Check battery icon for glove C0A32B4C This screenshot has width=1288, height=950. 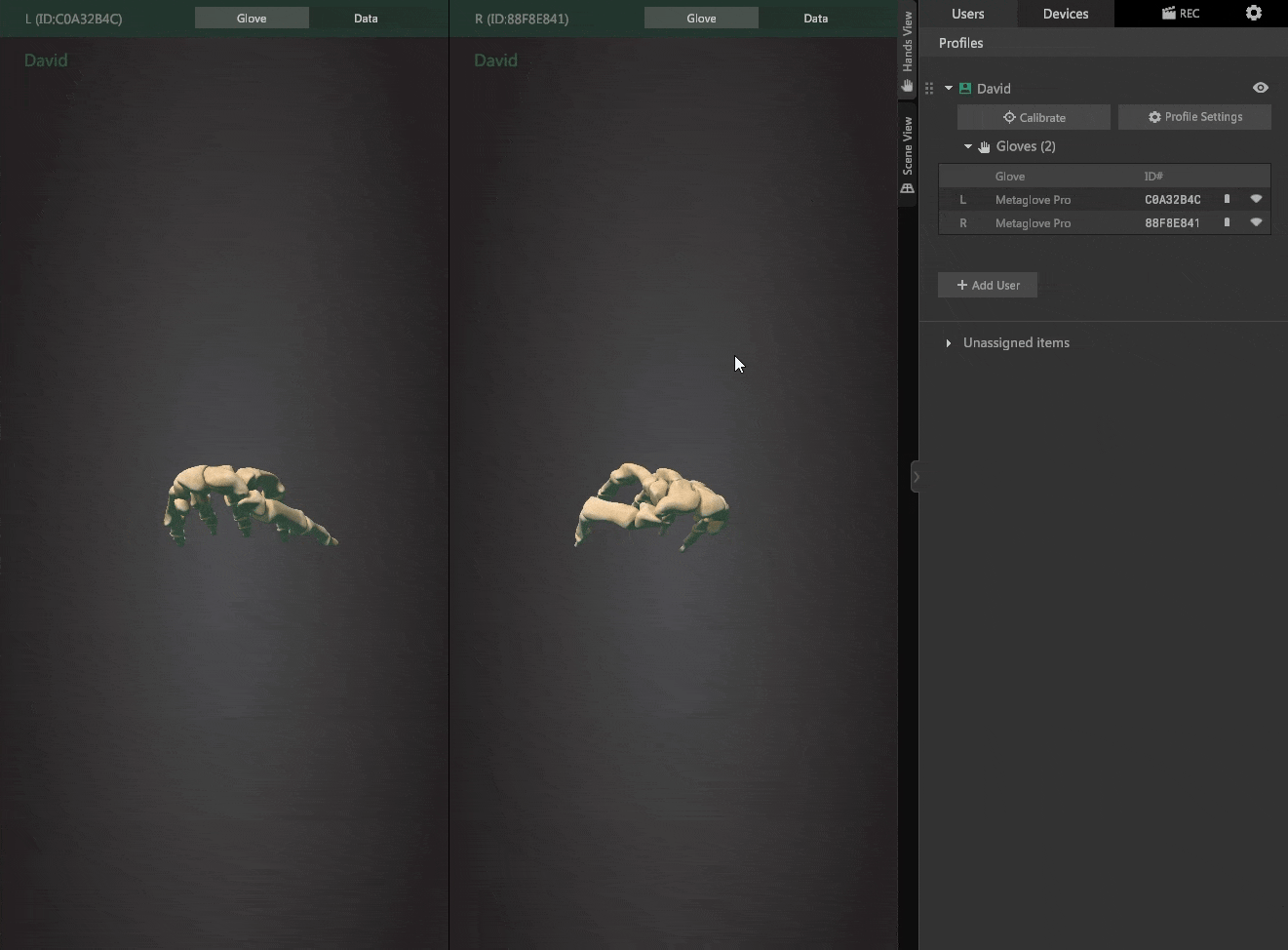[x=1227, y=199]
